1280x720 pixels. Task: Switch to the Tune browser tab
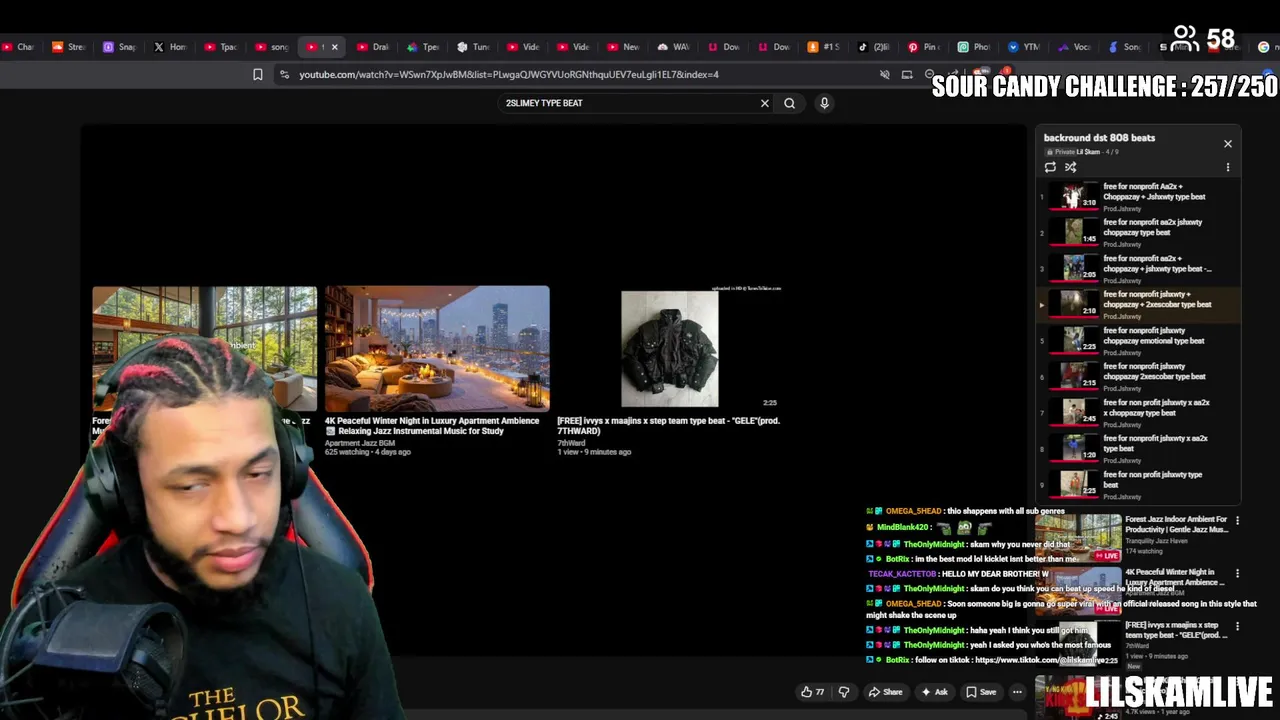[x=473, y=47]
